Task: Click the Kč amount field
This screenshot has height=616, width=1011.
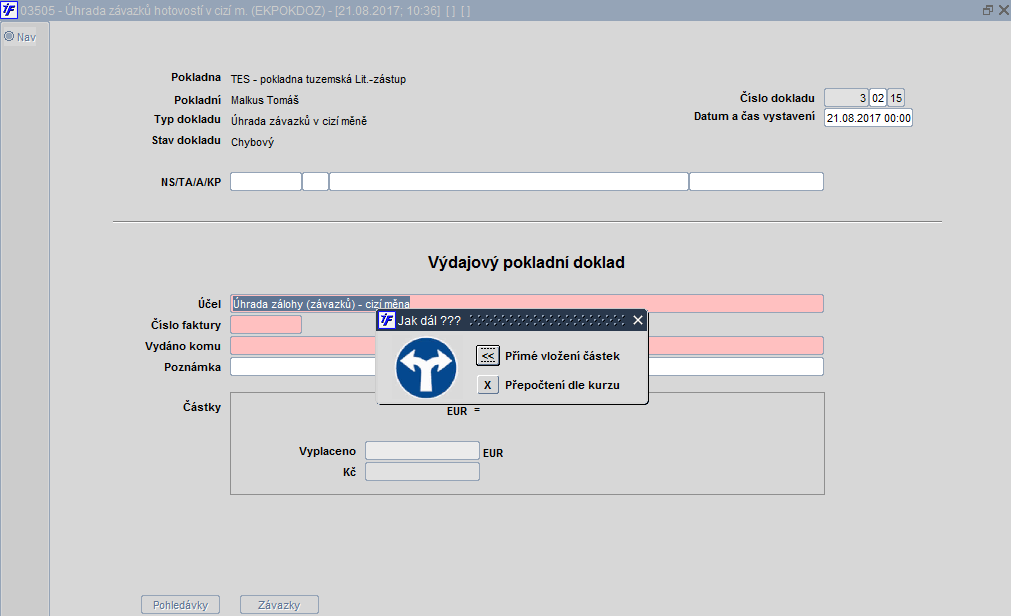Action: tap(422, 472)
